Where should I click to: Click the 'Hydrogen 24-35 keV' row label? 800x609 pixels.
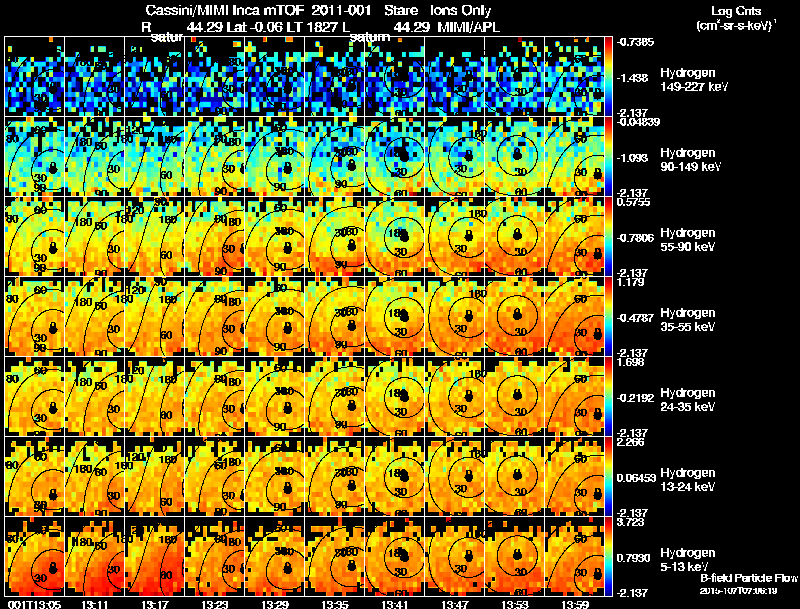688,400
